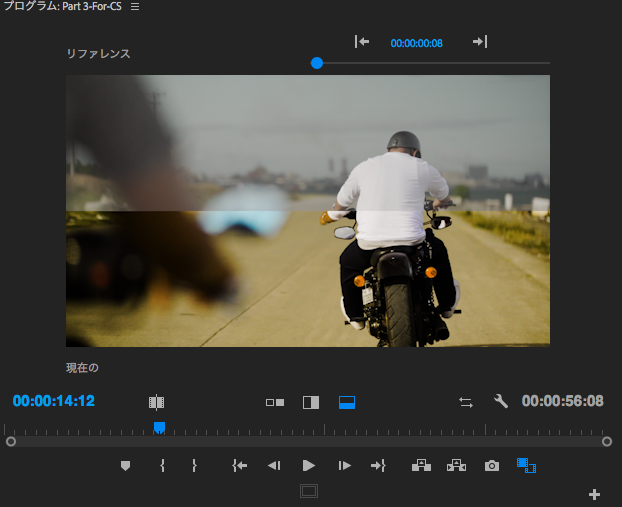Swap sides of the comparison

point(466,402)
